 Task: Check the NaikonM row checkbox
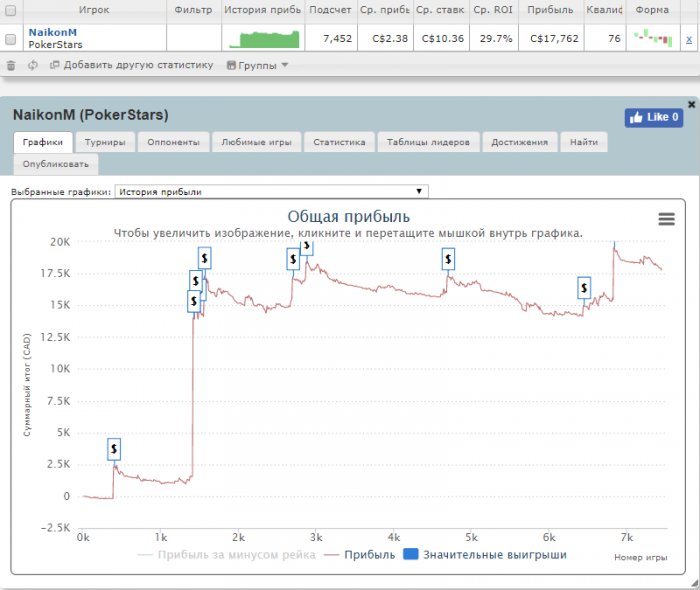coord(10,39)
